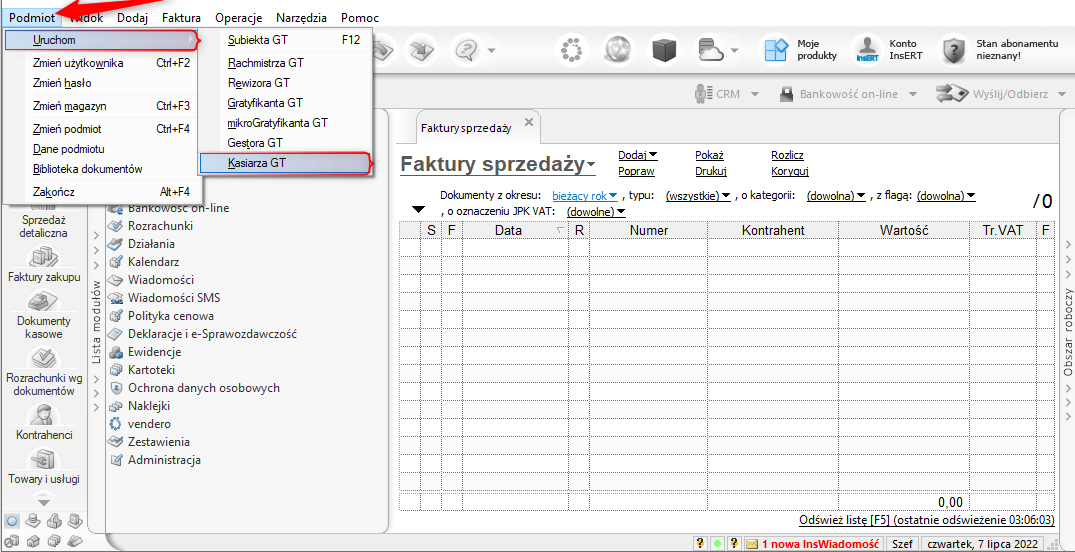This screenshot has height=552, width=1075.
Task: Select Gestora GT from the submenu
Action: [285, 143]
